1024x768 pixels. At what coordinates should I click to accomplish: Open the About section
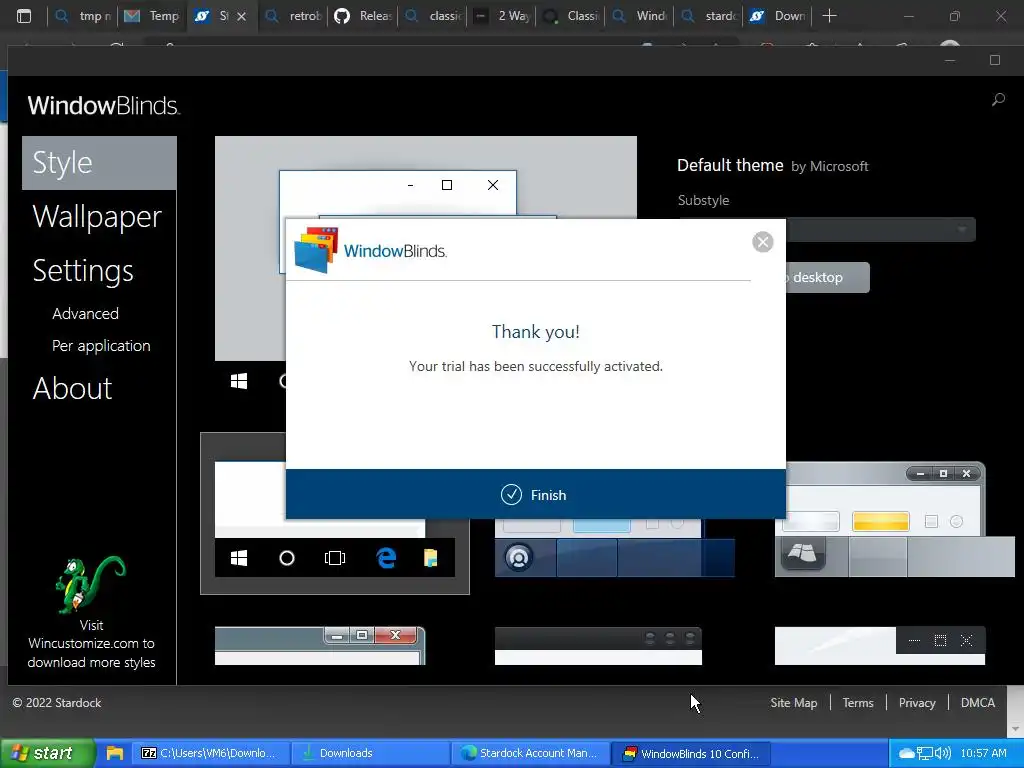click(72, 388)
